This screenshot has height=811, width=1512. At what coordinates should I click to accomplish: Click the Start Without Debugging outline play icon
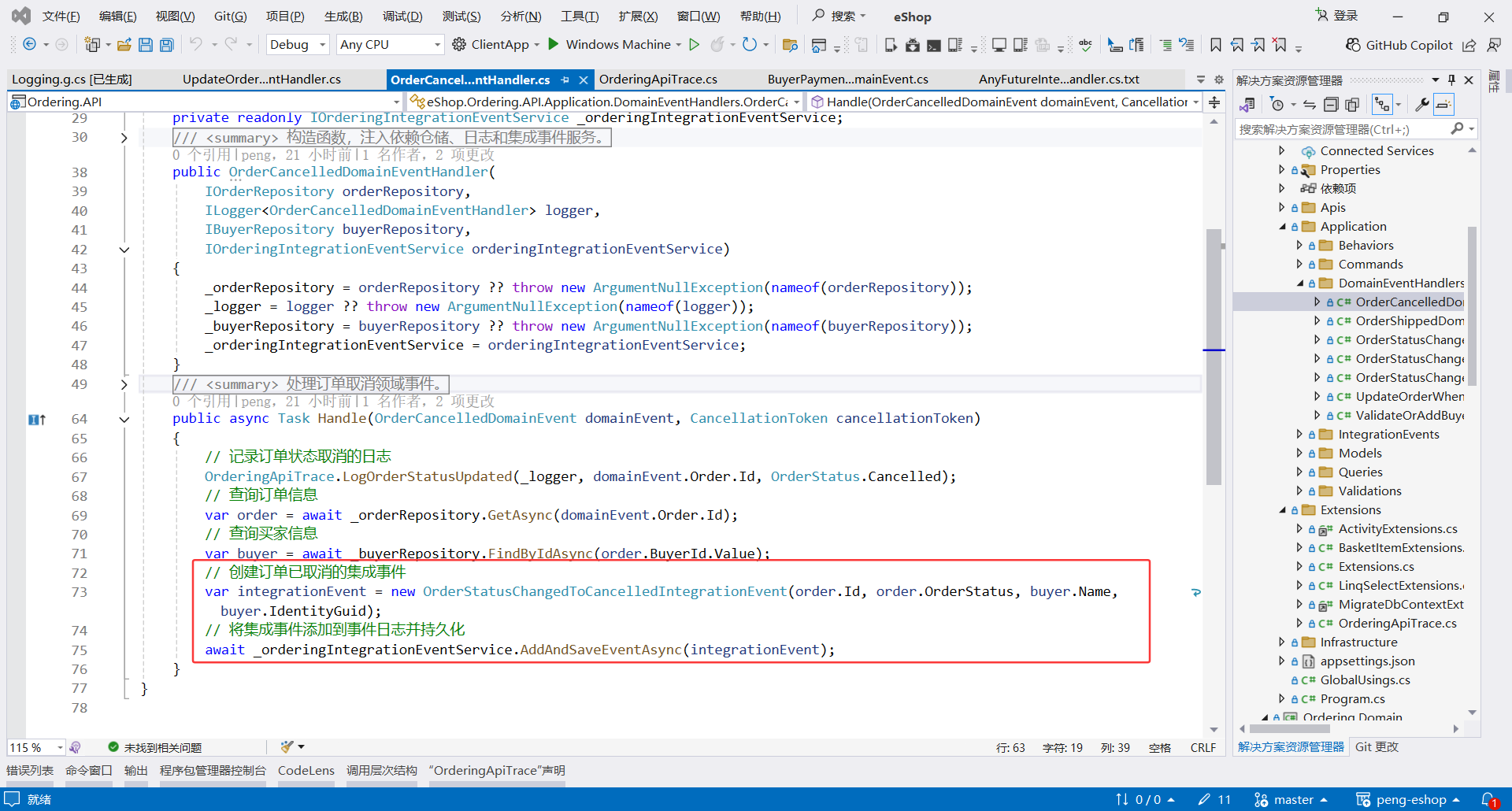coord(695,45)
